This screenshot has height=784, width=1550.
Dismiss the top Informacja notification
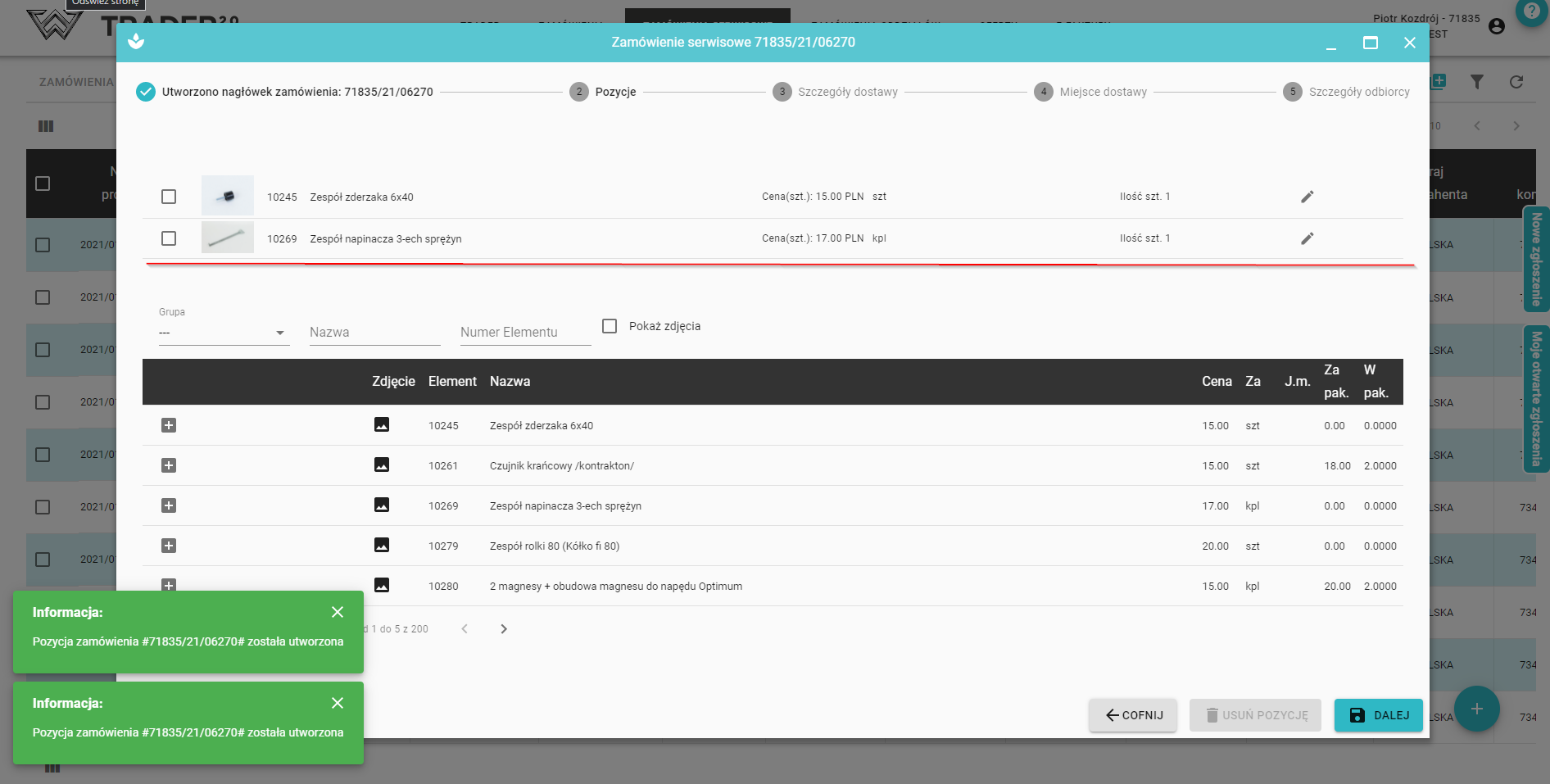click(338, 612)
